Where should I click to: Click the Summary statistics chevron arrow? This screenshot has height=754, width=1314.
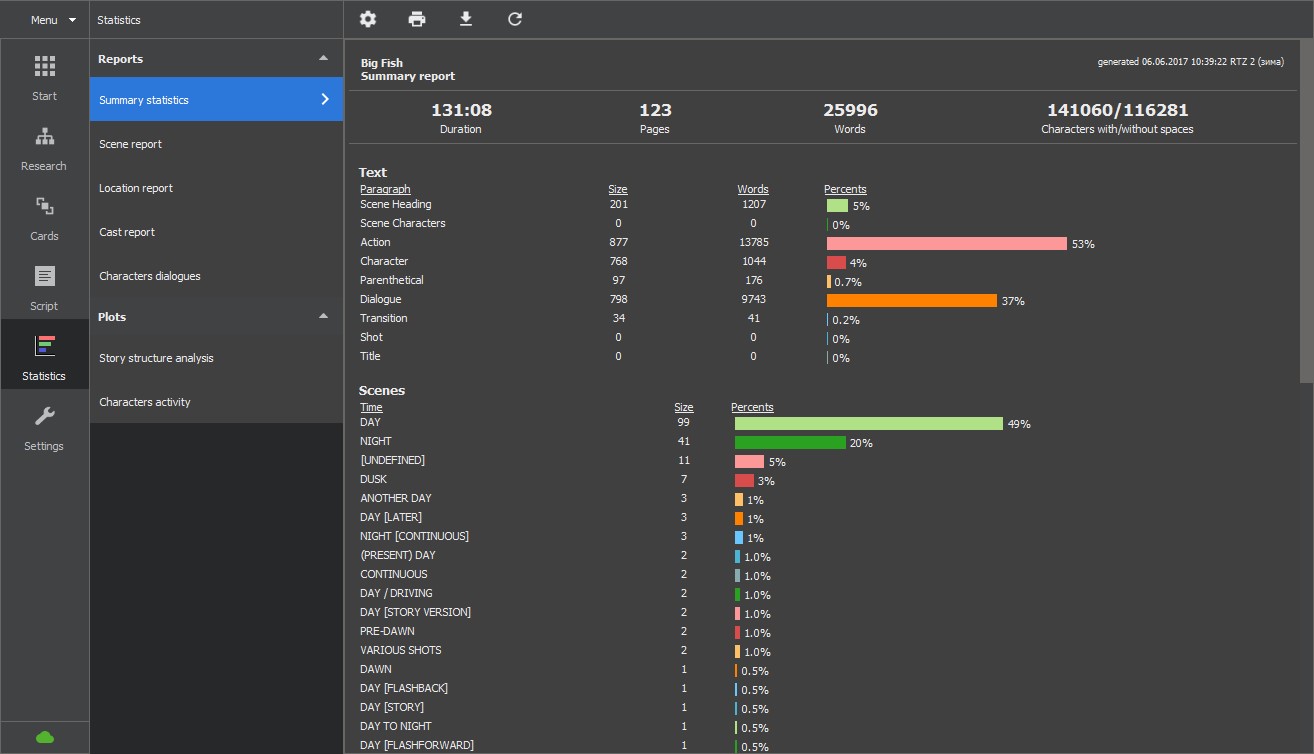[324, 100]
